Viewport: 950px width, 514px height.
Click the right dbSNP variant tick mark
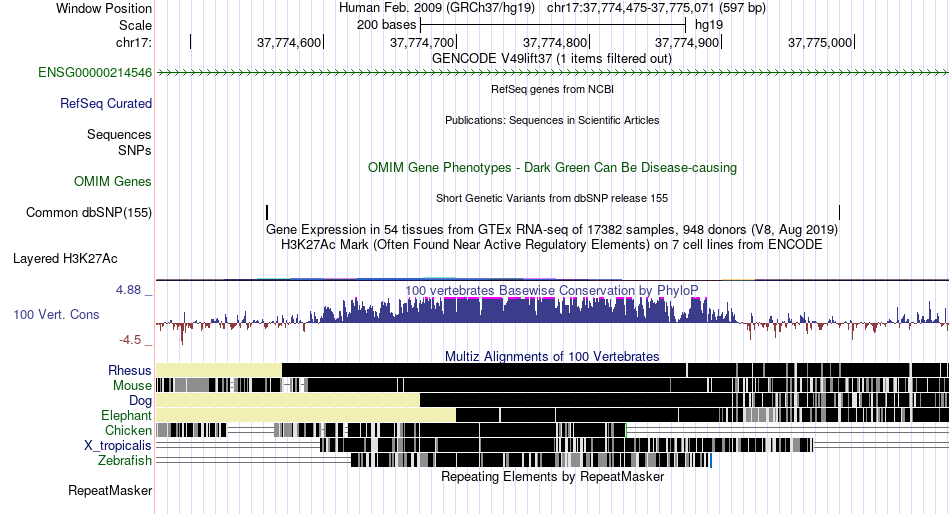pyautogui.click(x=840, y=212)
